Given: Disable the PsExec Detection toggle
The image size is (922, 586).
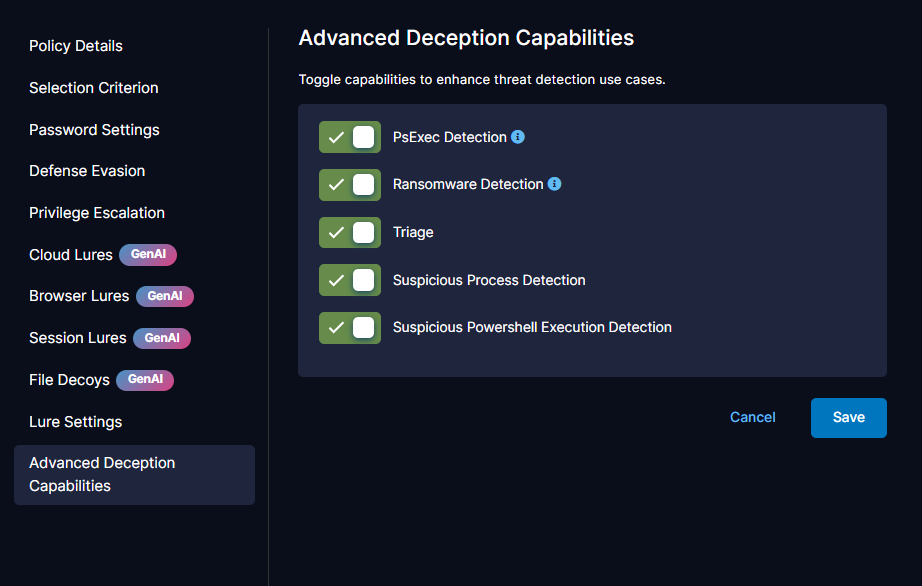Looking at the screenshot, I should point(350,137).
